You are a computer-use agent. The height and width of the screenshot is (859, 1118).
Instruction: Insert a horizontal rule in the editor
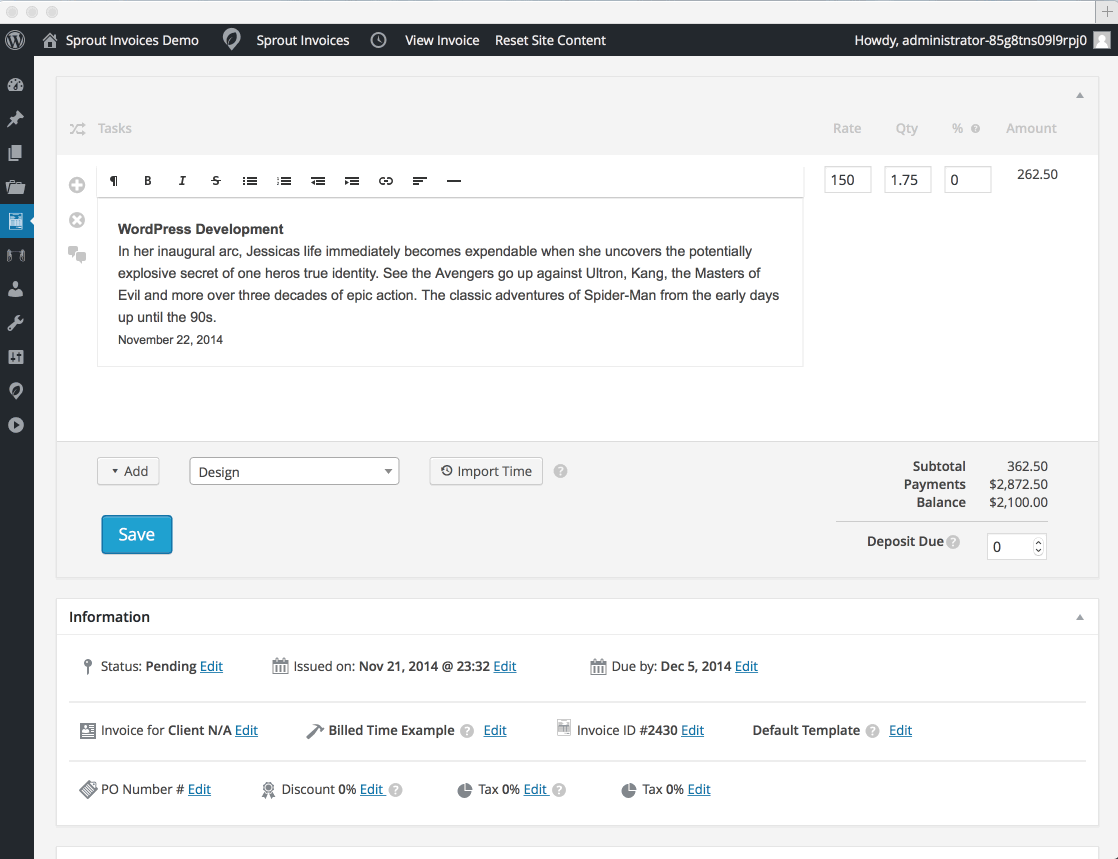point(454,181)
